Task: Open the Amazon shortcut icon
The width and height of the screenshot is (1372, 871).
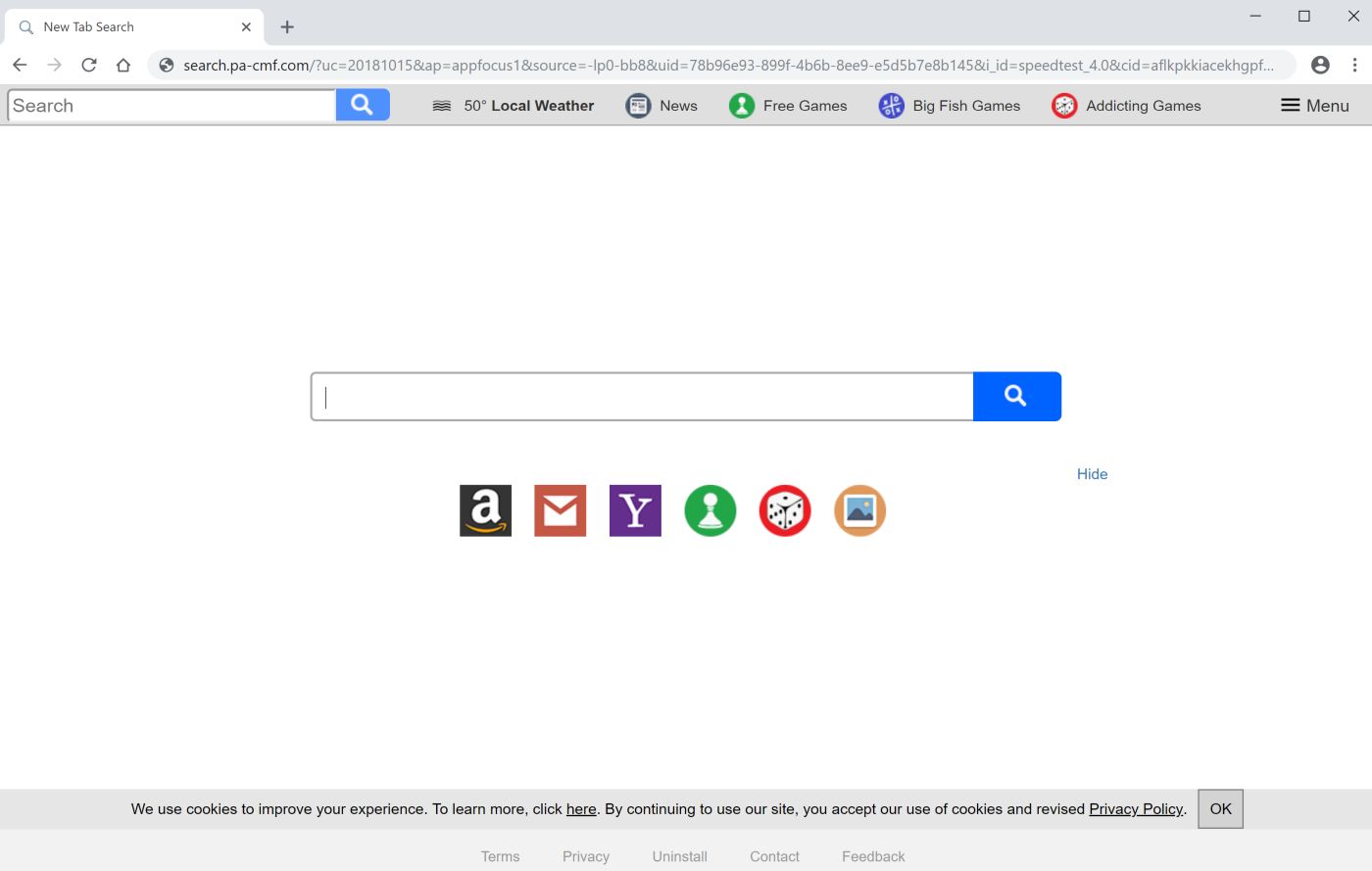Action: pos(485,510)
